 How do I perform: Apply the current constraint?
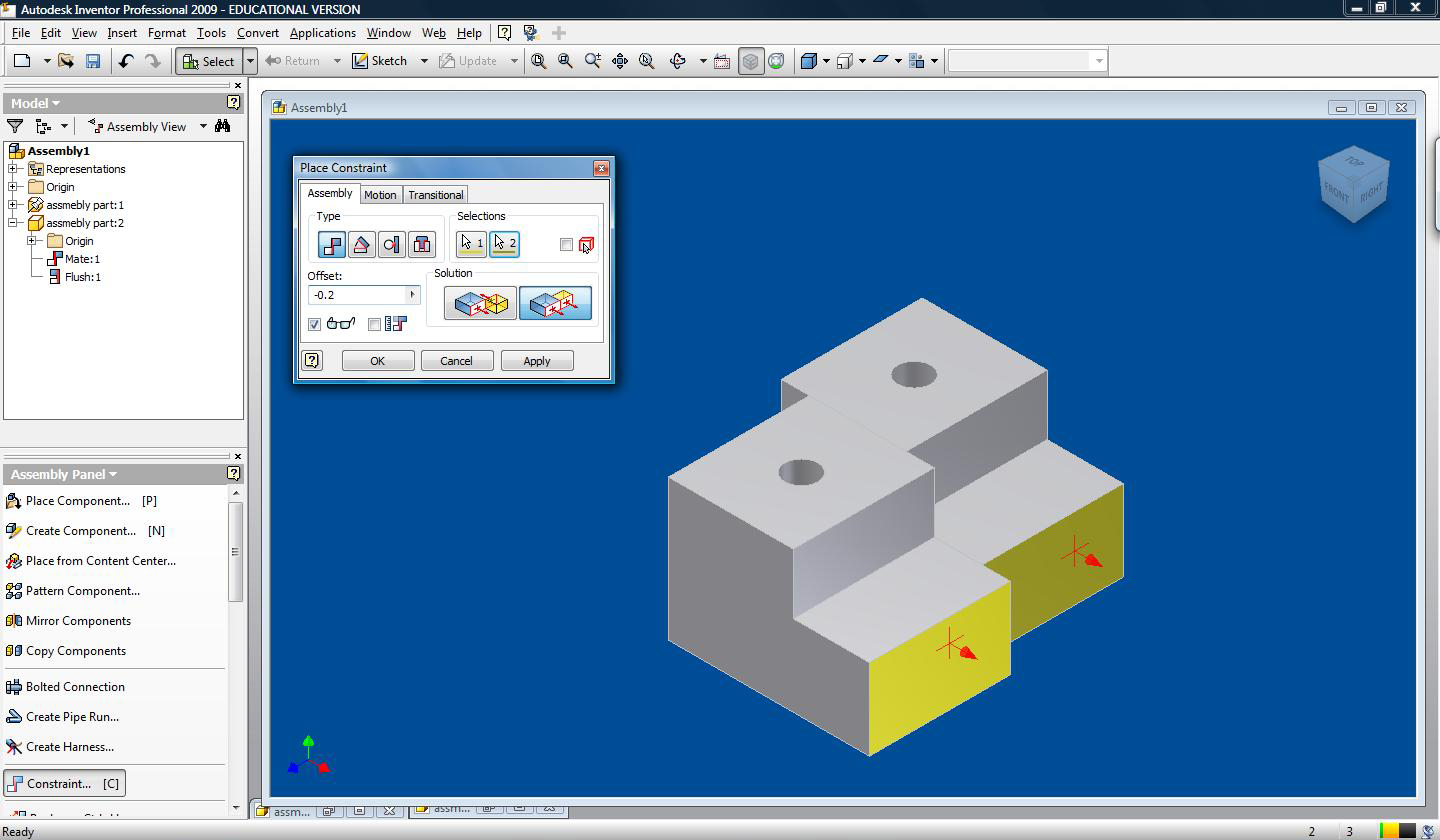(537, 361)
